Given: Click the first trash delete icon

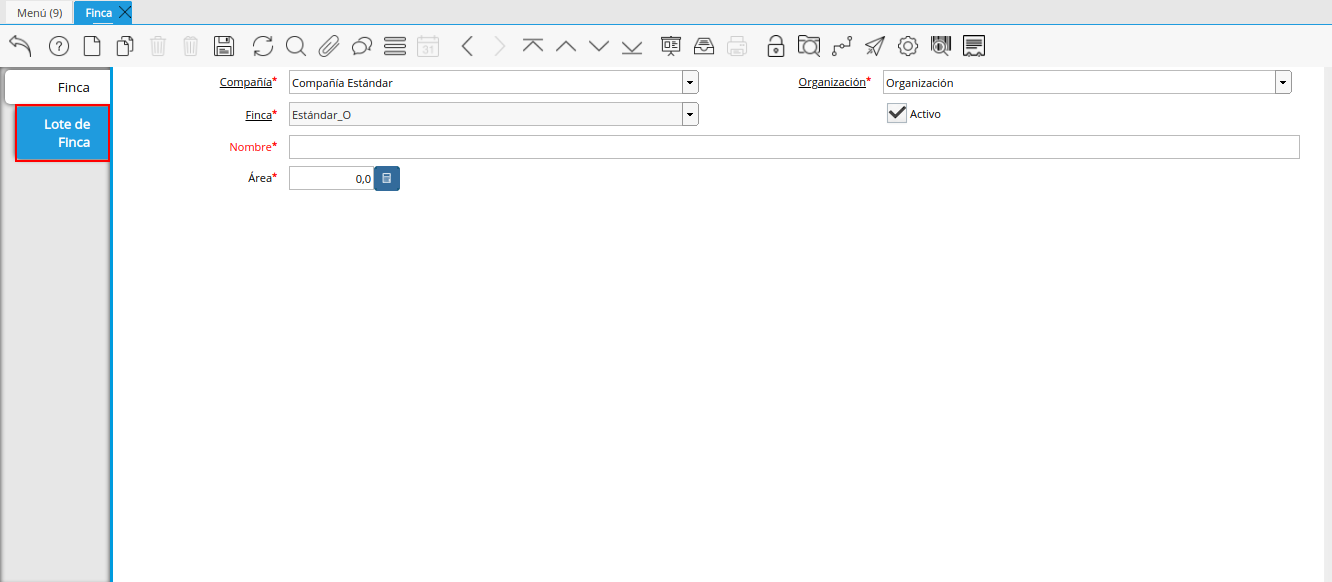Looking at the screenshot, I should coord(158,46).
